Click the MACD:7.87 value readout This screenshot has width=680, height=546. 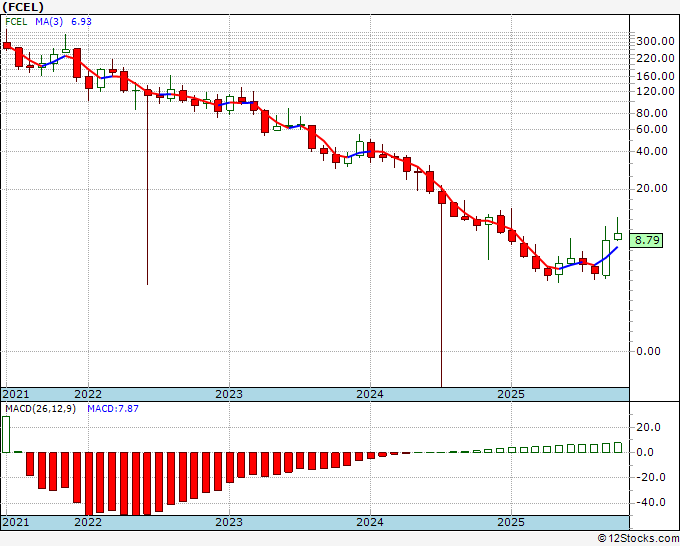pos(113,409)
